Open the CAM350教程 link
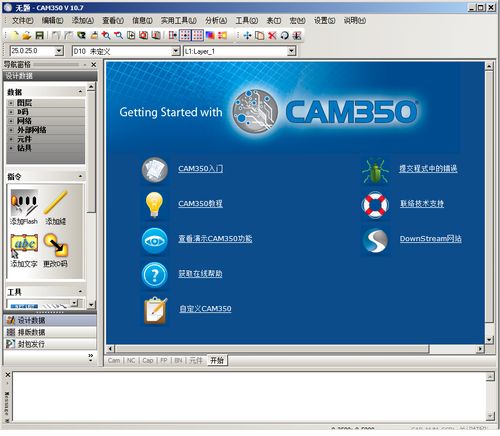Viewport: 500px width, 436px height. point(201,204)
